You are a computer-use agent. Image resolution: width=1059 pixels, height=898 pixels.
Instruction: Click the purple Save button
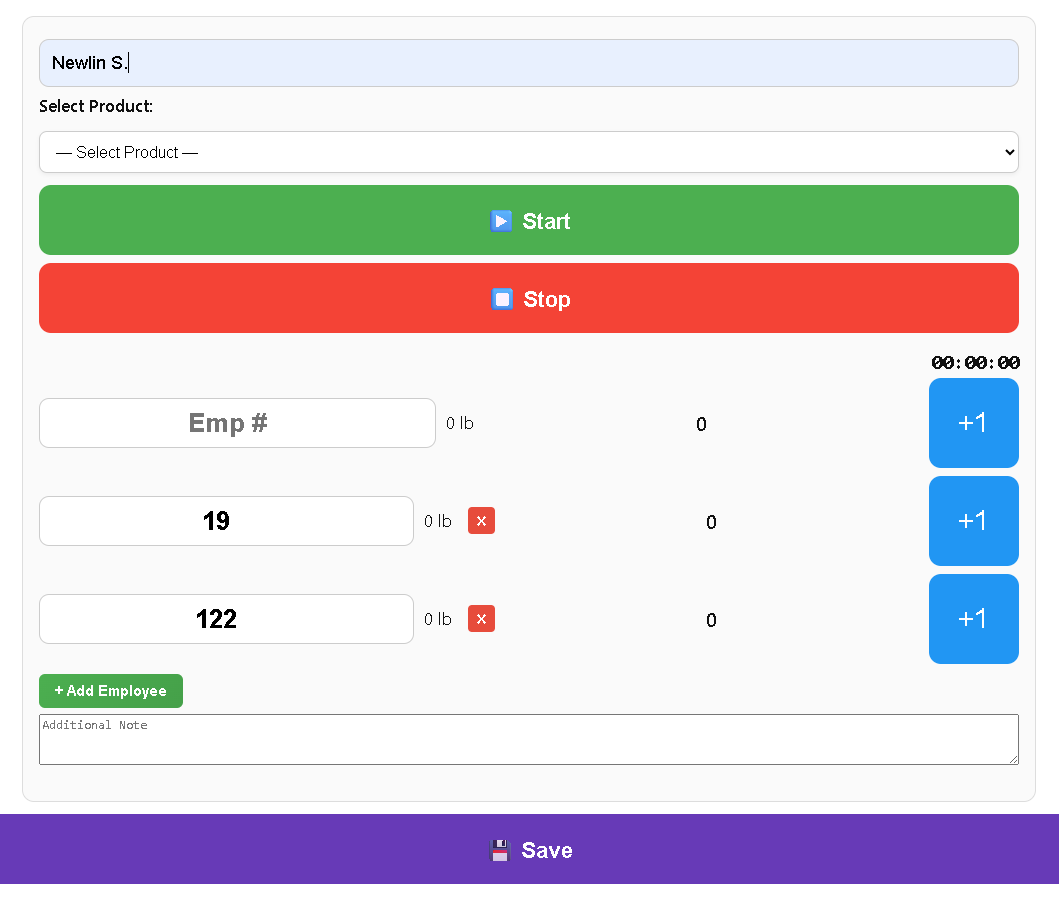530,849
